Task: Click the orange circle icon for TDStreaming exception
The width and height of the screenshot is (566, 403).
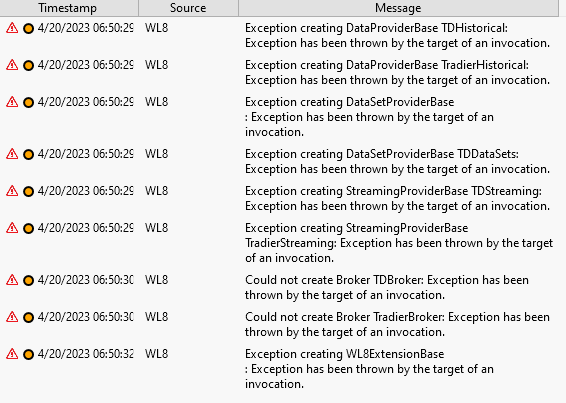Action: pos(28,191)
